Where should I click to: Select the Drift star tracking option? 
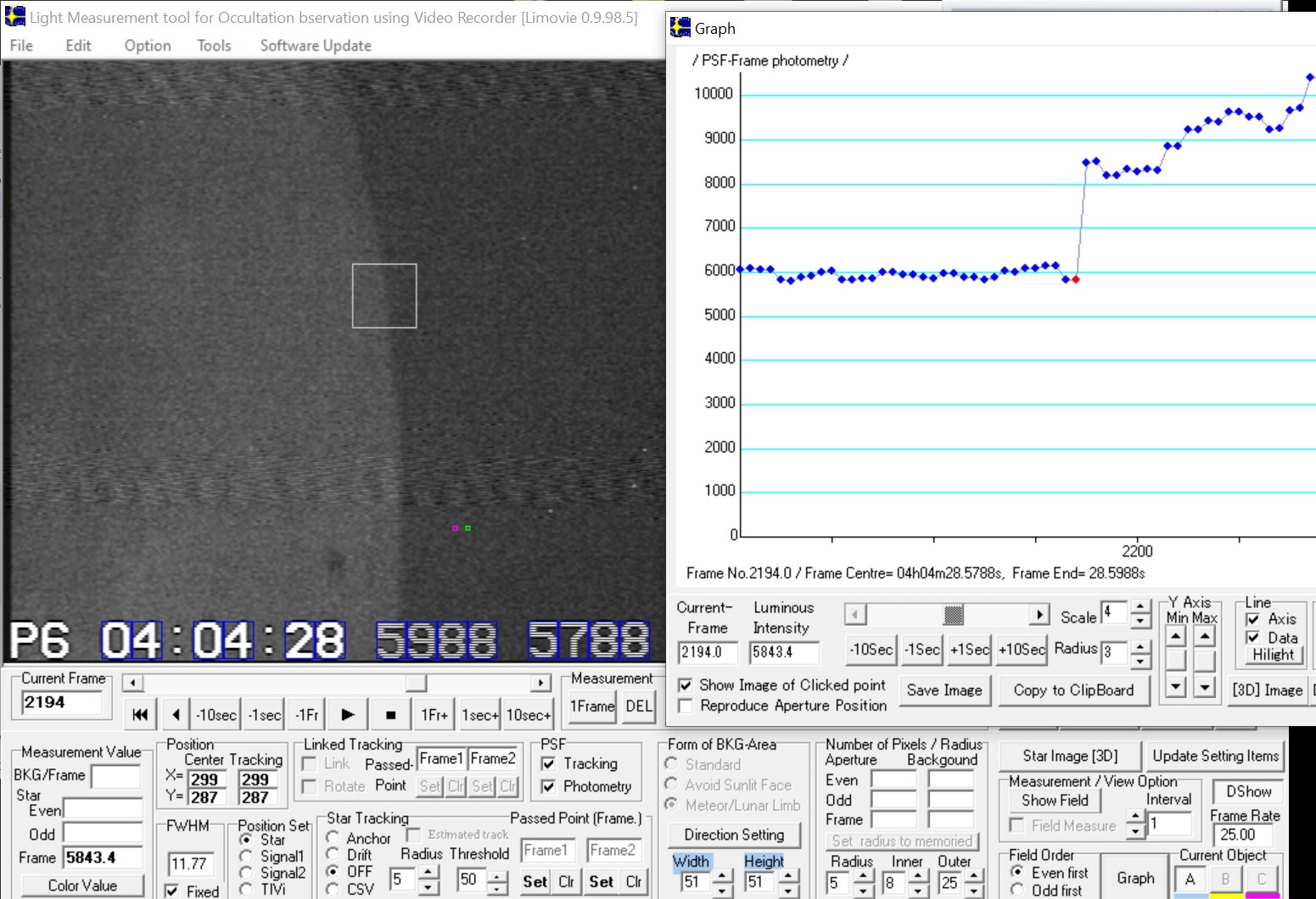click(x=333, y=855)
